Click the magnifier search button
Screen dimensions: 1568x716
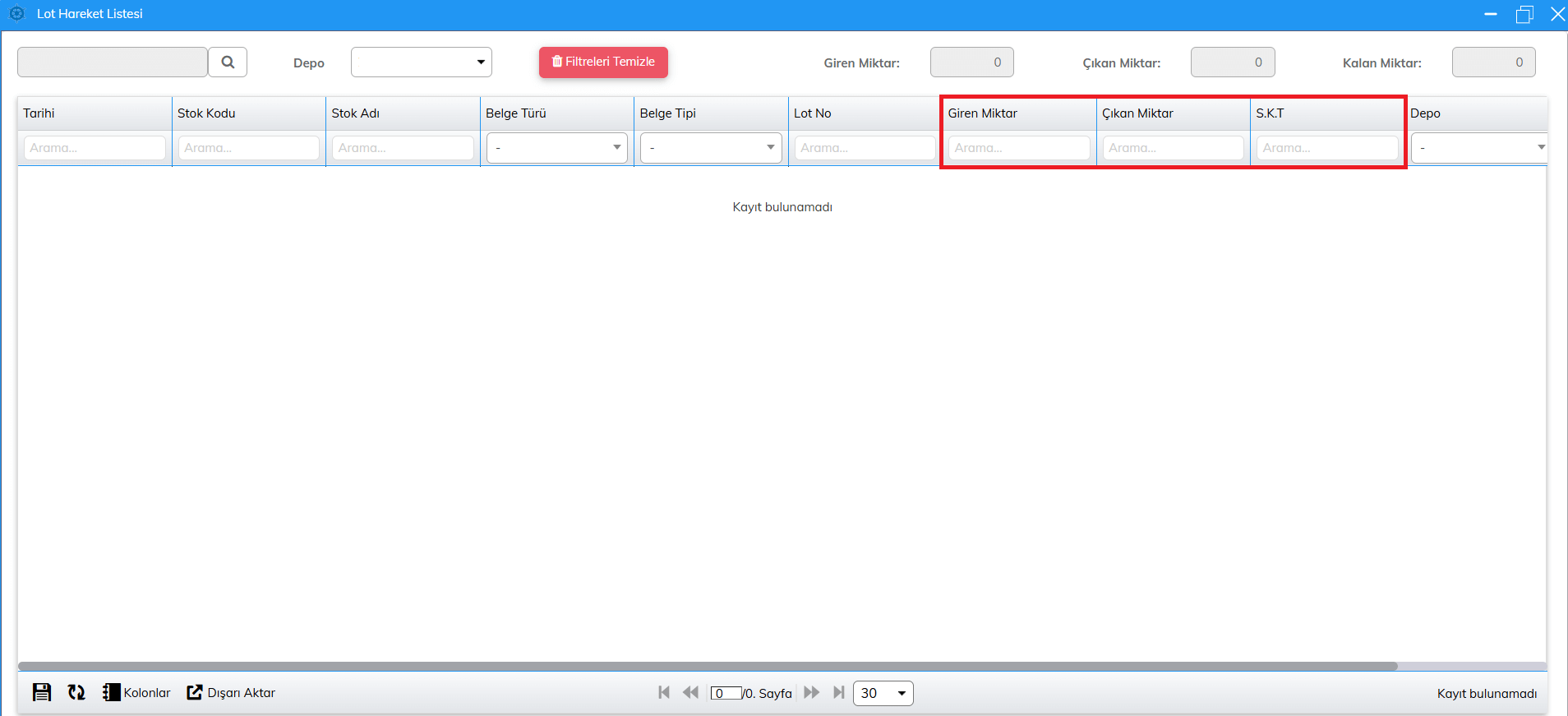pos(228,62)
